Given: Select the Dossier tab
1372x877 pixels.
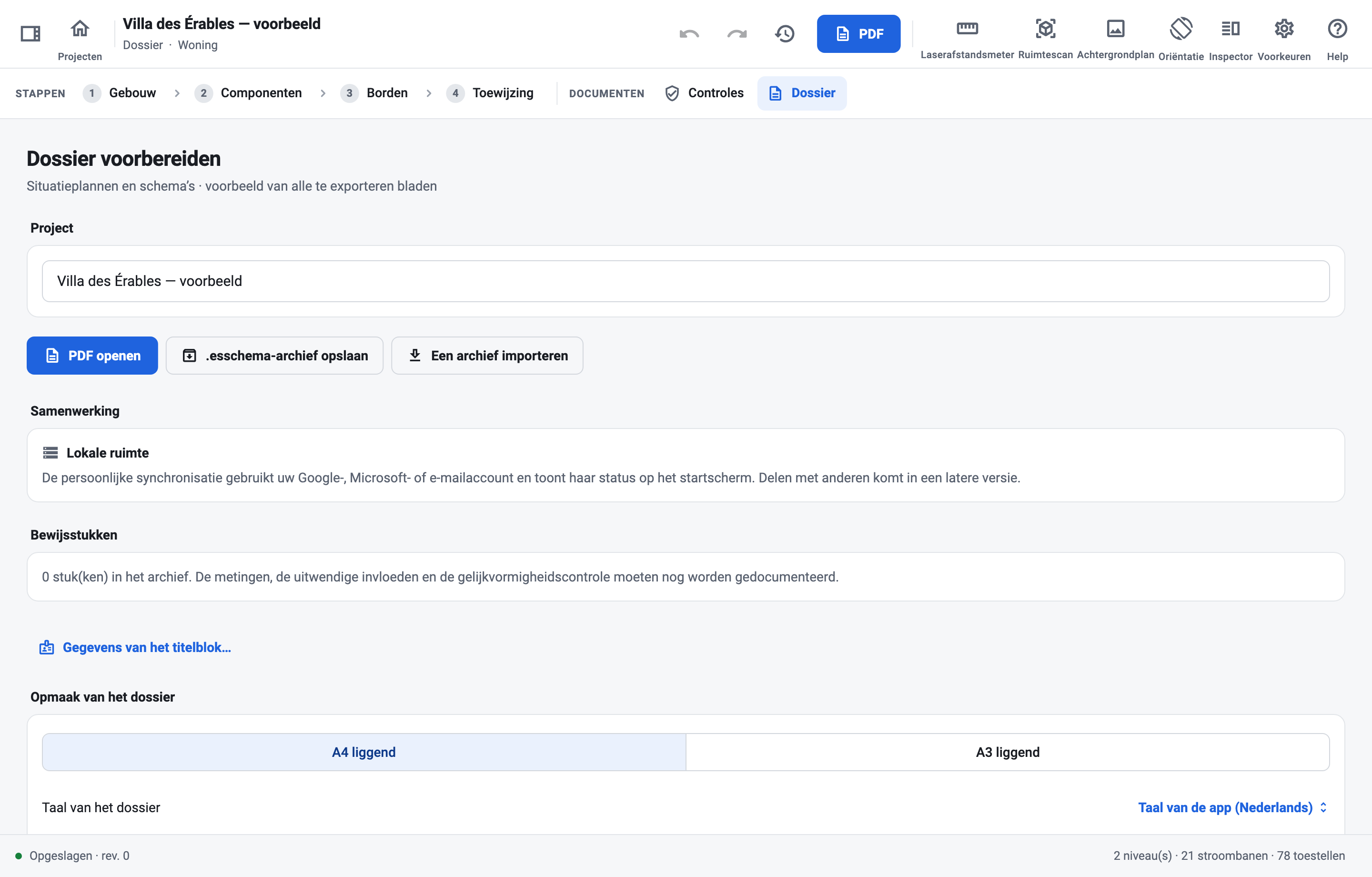Looking at the screenshot, I should click(802, 93).
